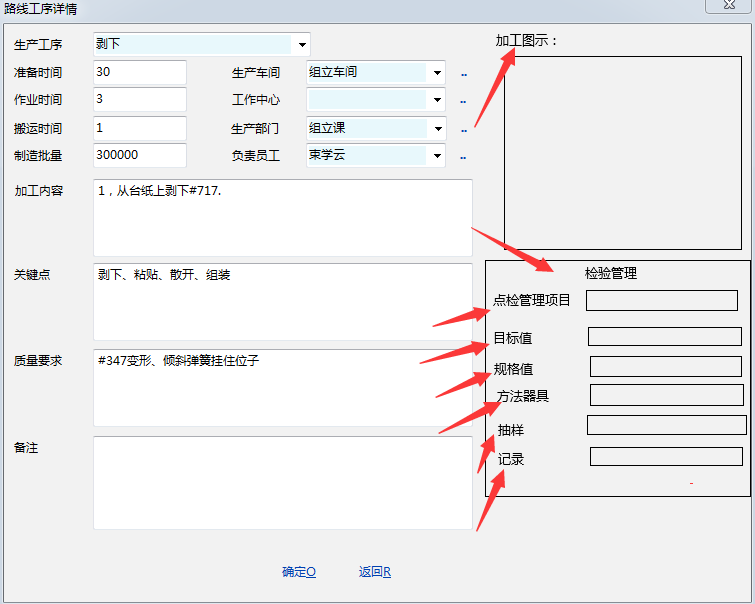Click the empty 加工图示 image area
Viewport: 755px width, 604px height.
point(622,152)
